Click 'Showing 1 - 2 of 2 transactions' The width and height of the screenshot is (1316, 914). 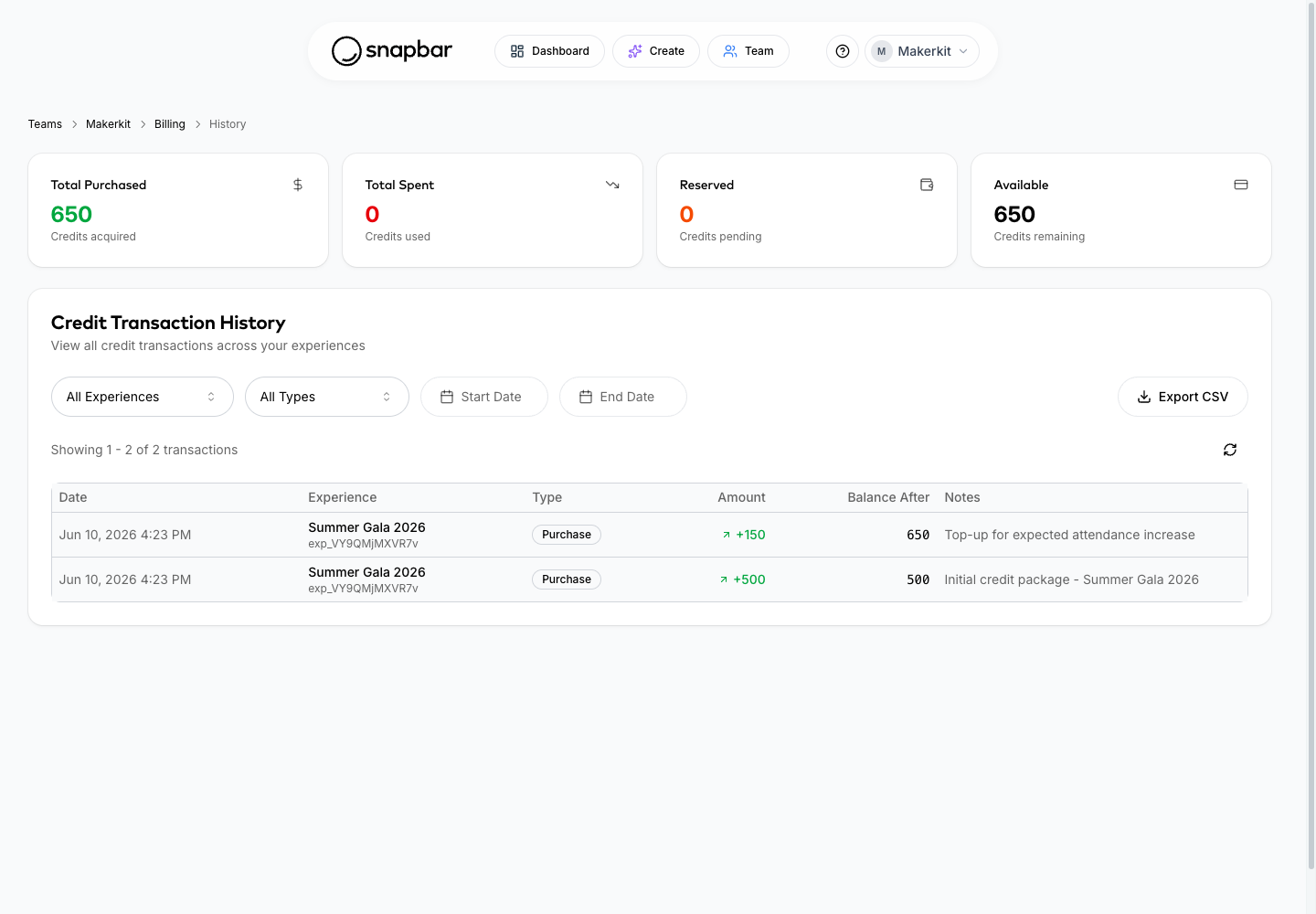point(144,450)
